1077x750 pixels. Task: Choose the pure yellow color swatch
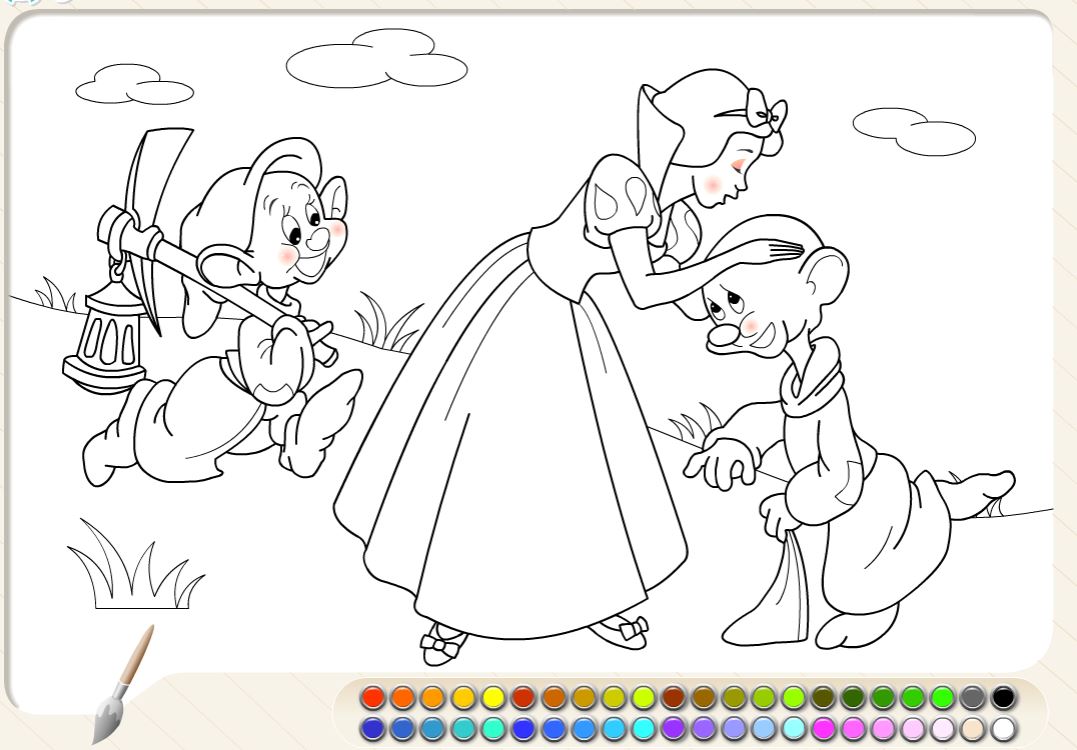[x=493, y=698]
